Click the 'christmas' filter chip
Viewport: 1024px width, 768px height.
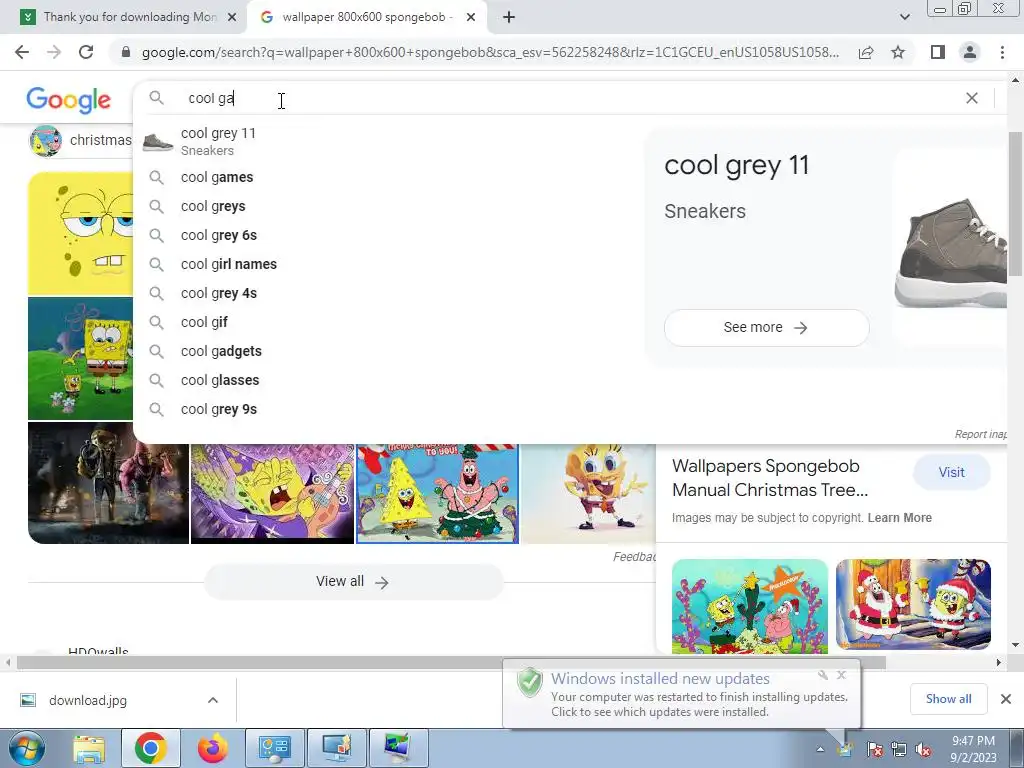click(x=81, y=140)
